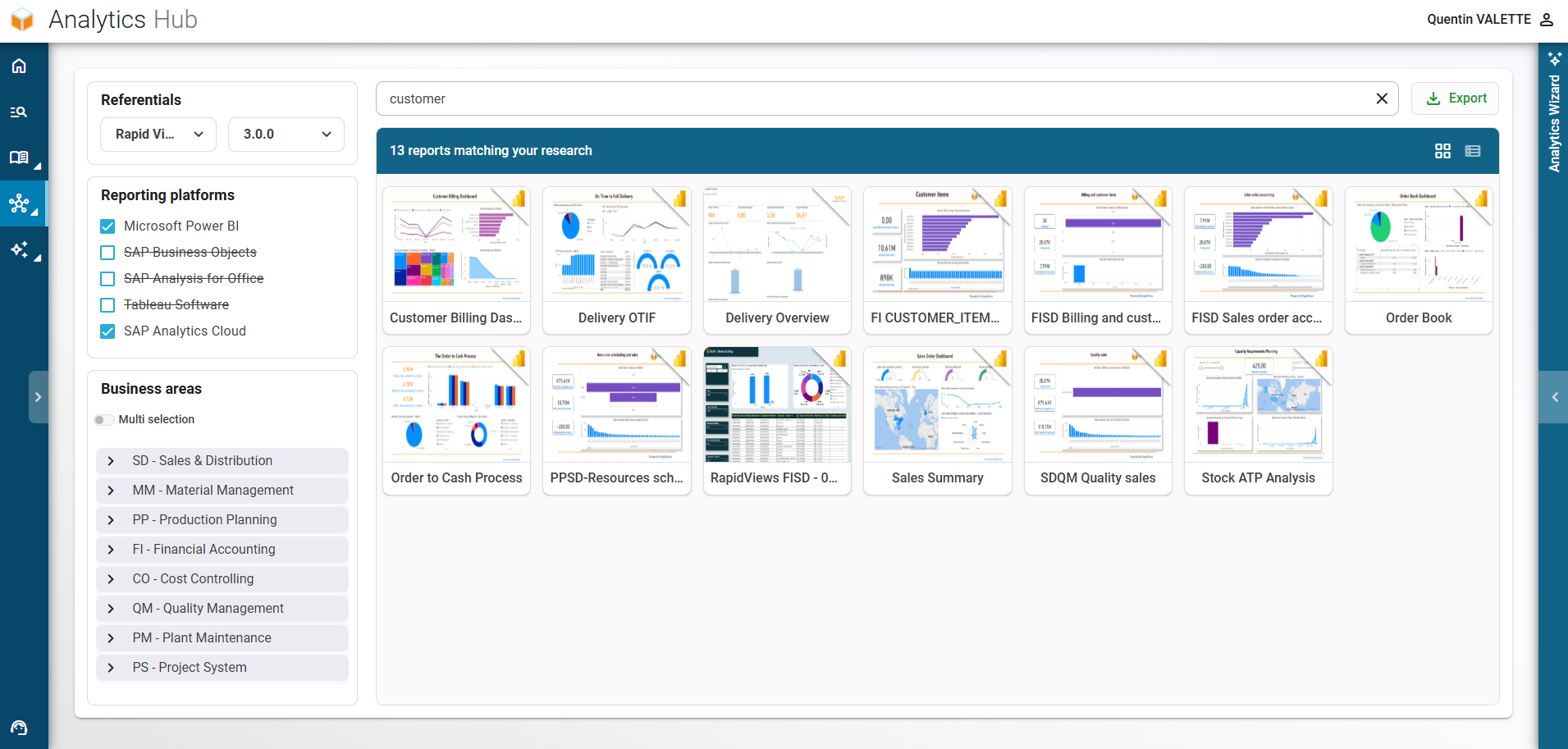Expand PM - Plant Maintenance
Image resolution: width=1568 pixels, height=749 pixels.
[x=222, y=638]
